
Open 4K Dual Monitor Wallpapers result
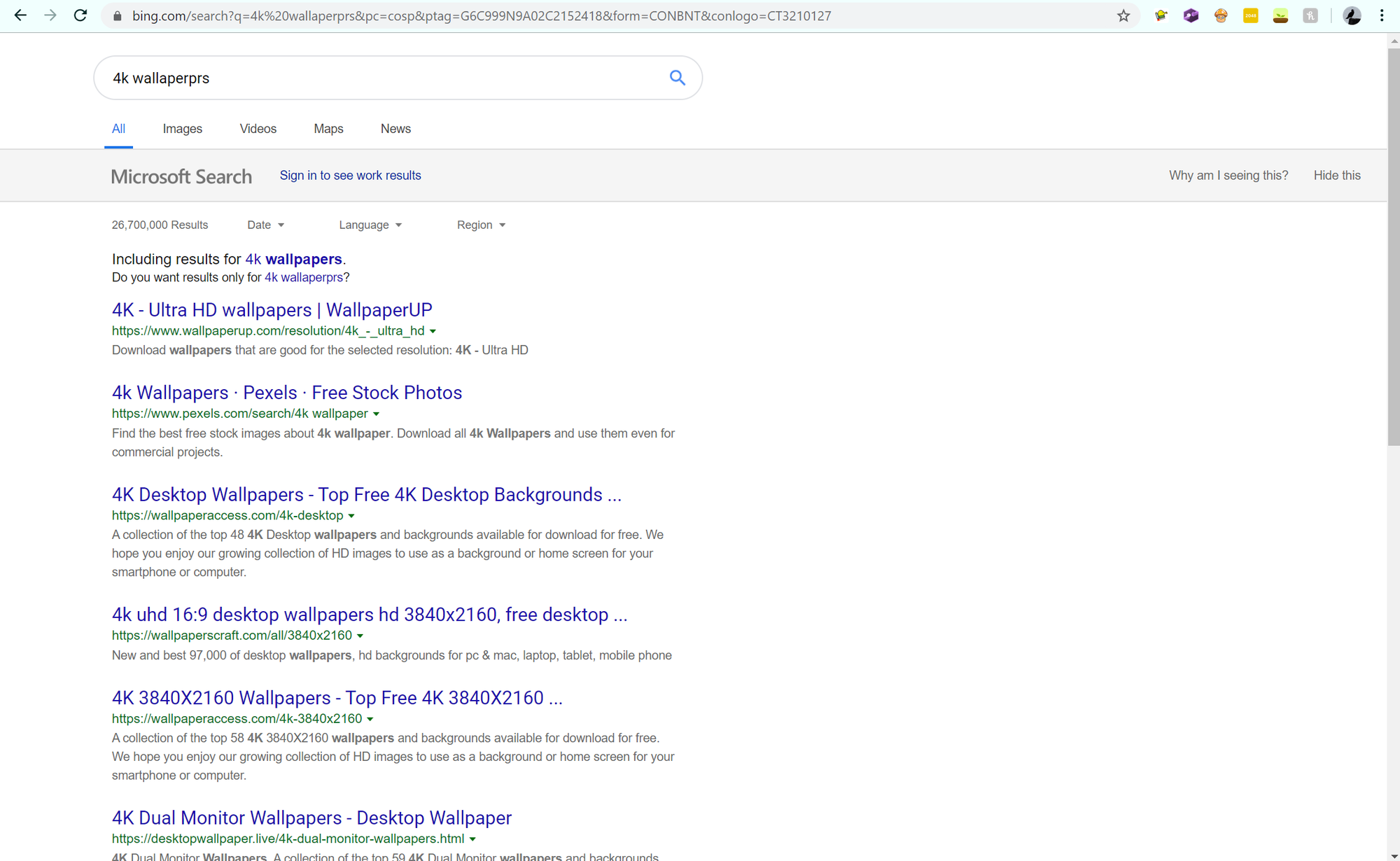[311, 818]
